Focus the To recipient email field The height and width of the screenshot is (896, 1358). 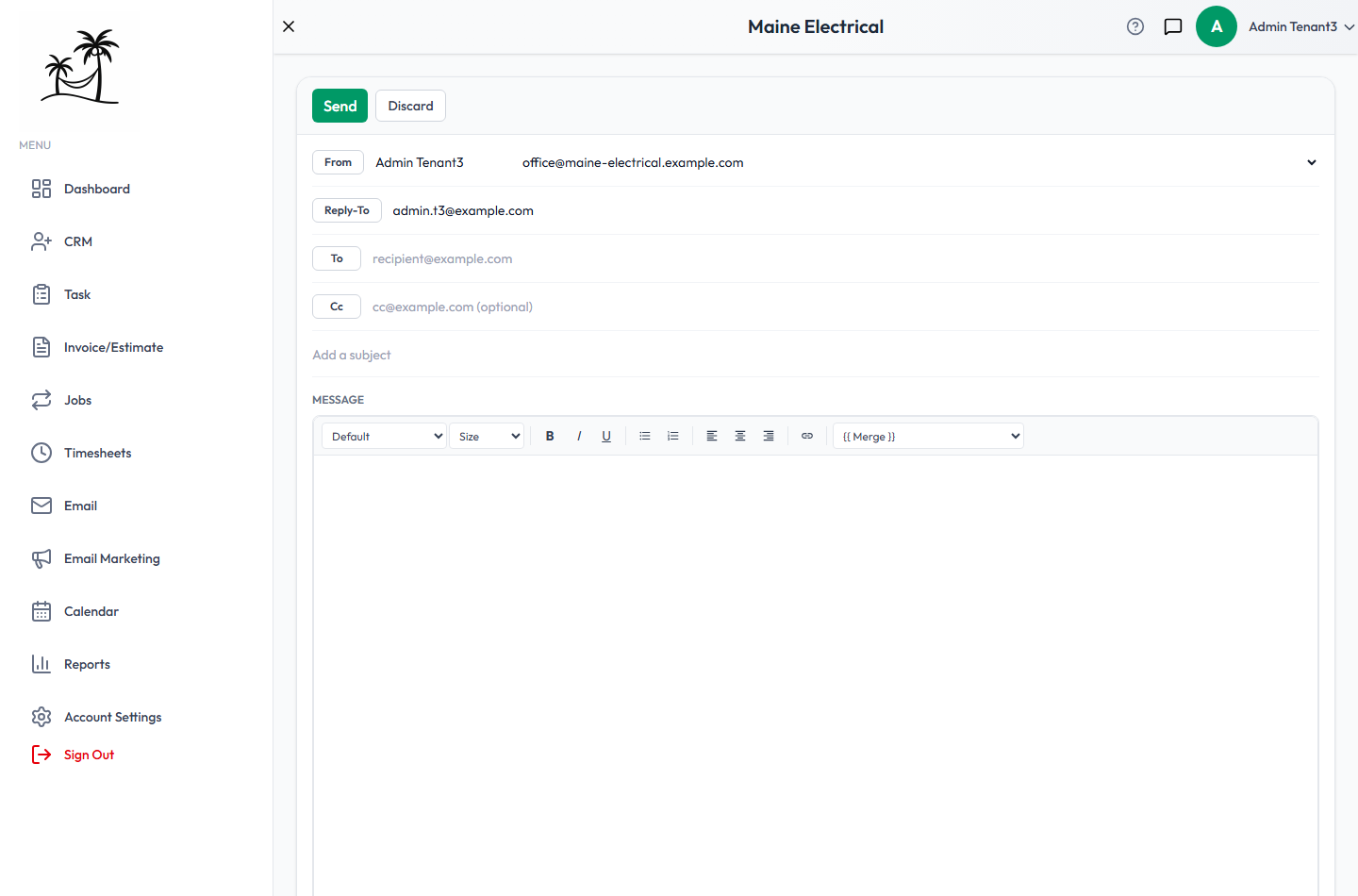(844, 258)
